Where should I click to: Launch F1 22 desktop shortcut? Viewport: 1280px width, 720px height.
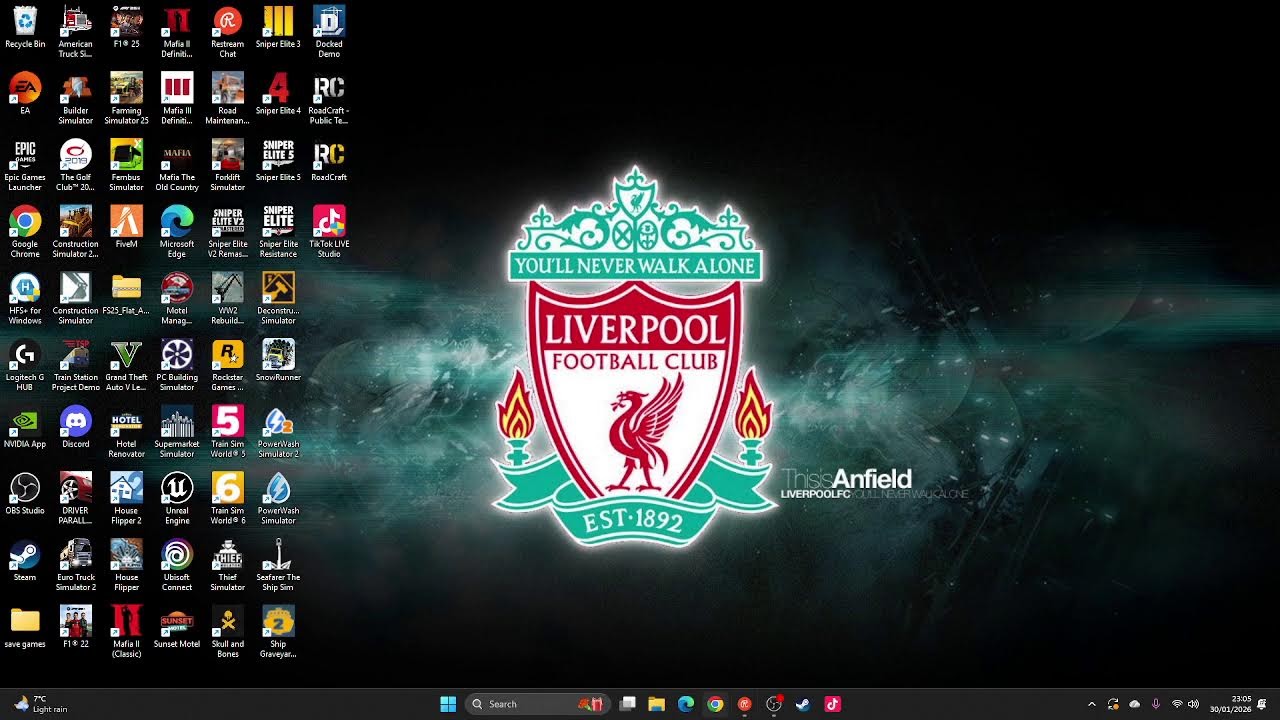pos(76,628)
